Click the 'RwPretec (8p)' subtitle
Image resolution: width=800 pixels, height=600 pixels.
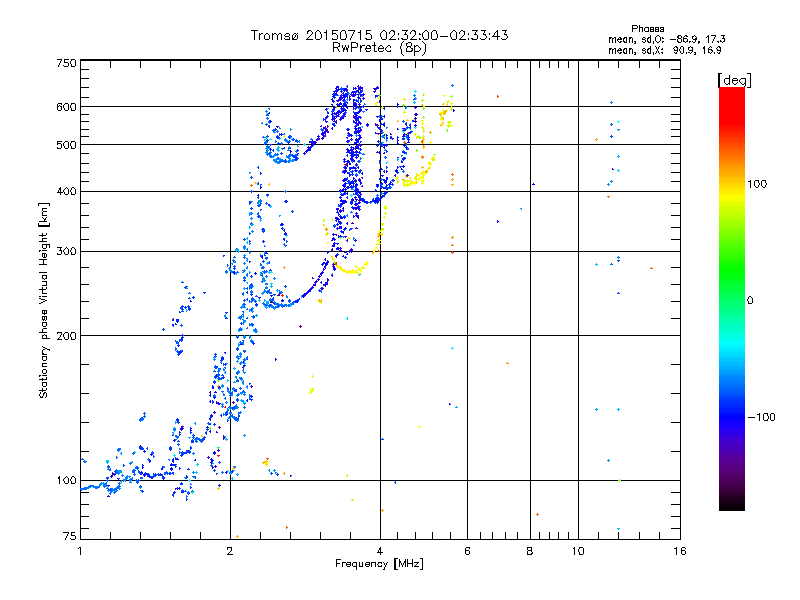click(x=379, y=48)
